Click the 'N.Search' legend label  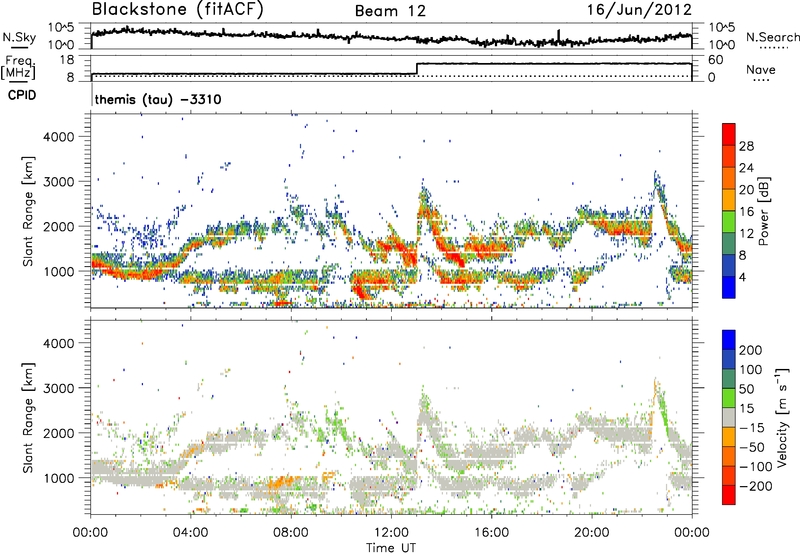tap(772, 37)
